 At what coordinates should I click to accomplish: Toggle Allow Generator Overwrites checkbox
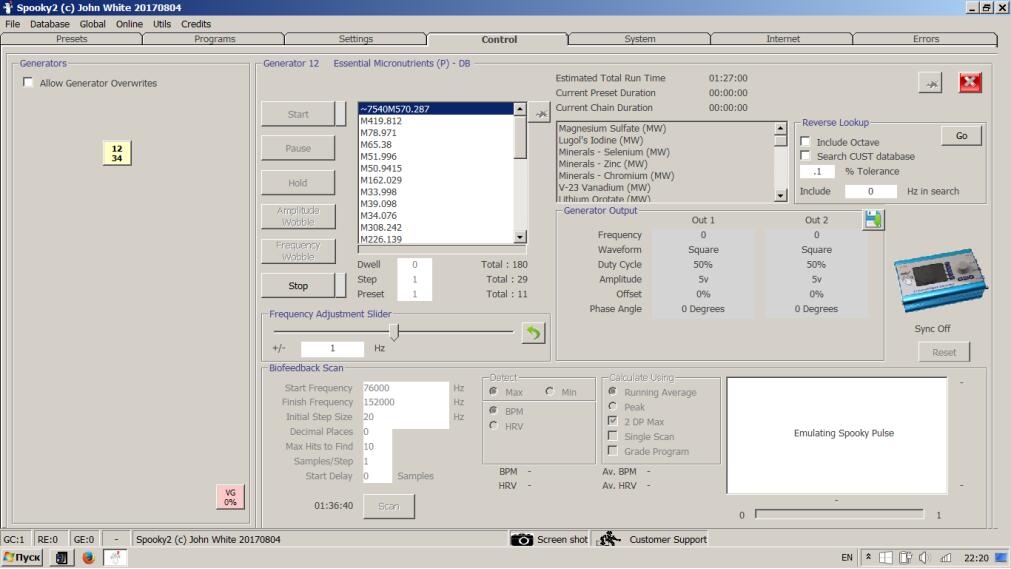pos(28,83)
